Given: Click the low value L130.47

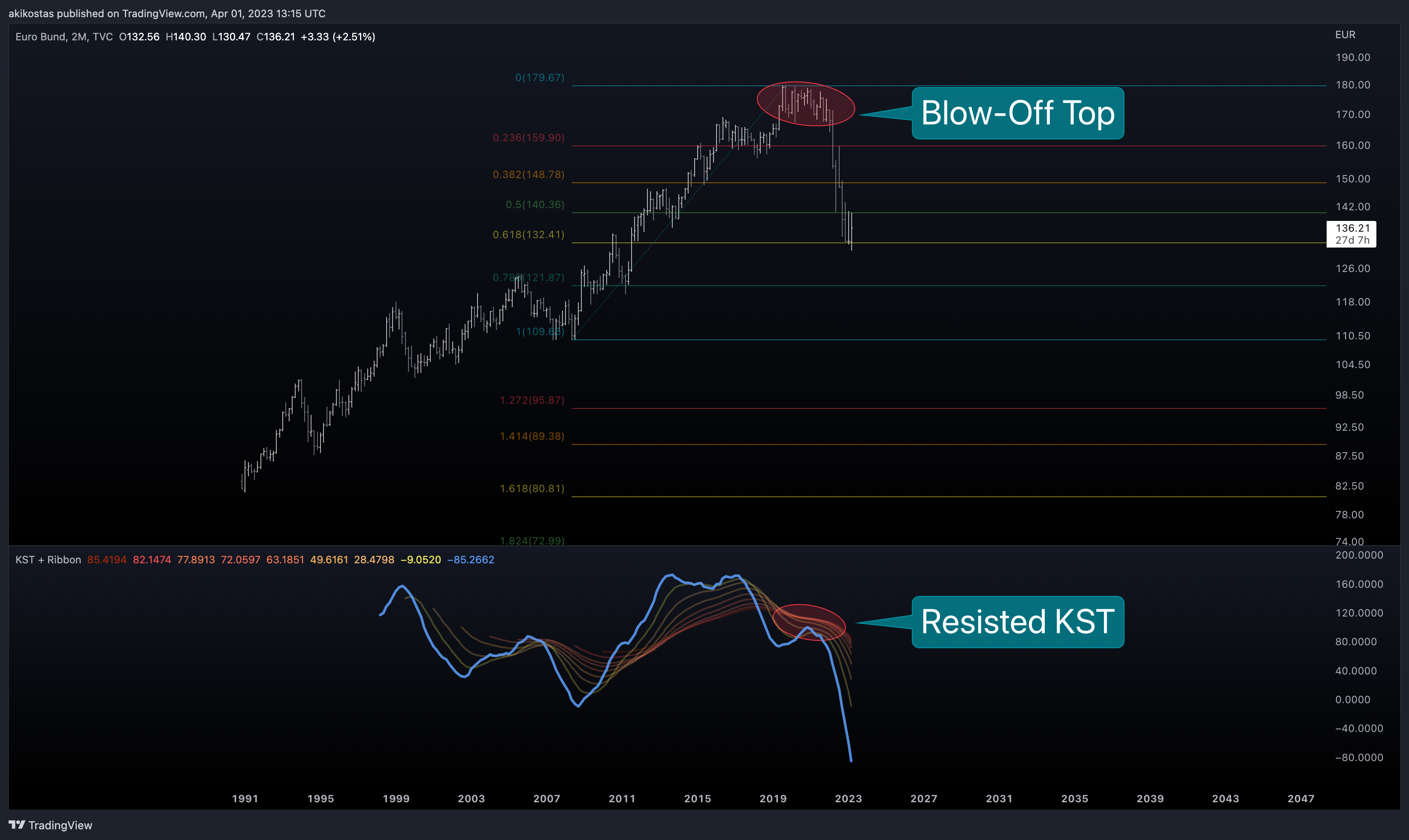Looking at the screenshot, I should coord(231,37).
